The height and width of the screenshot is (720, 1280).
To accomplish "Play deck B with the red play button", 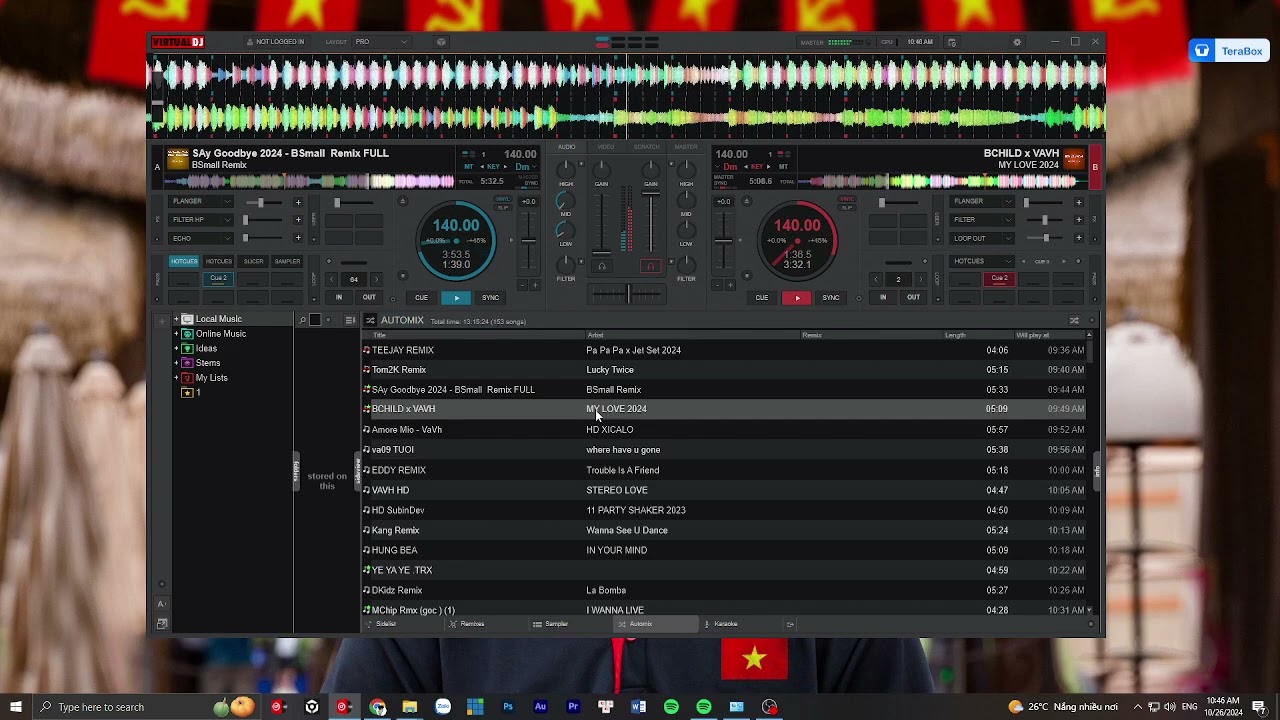I will (797, 298).
